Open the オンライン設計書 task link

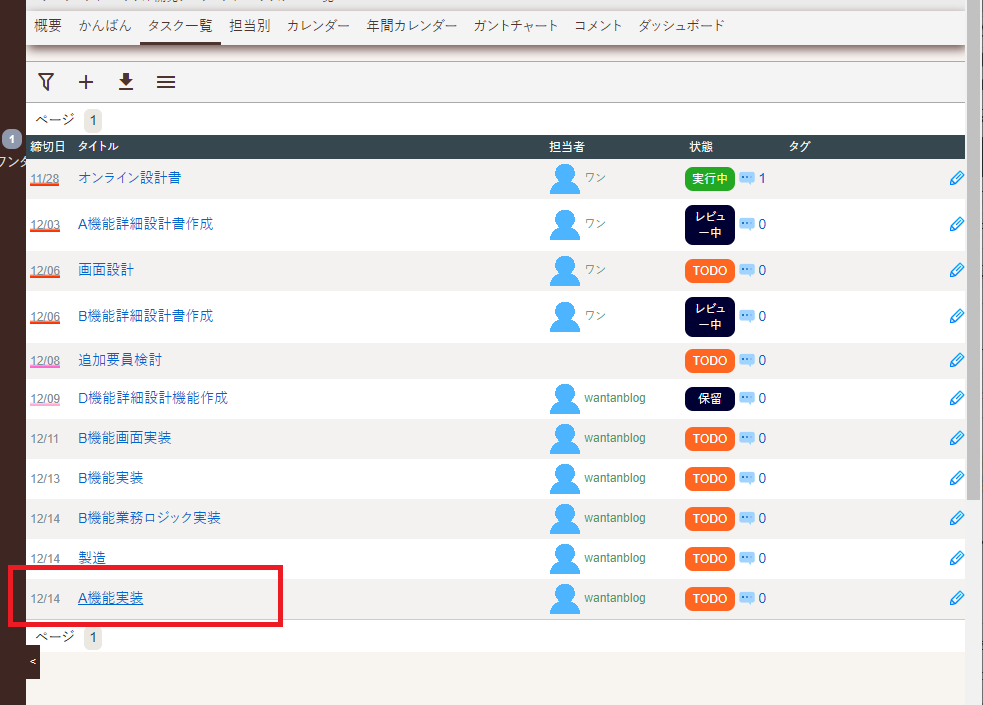pyautogui.click(x=130, y=178)
